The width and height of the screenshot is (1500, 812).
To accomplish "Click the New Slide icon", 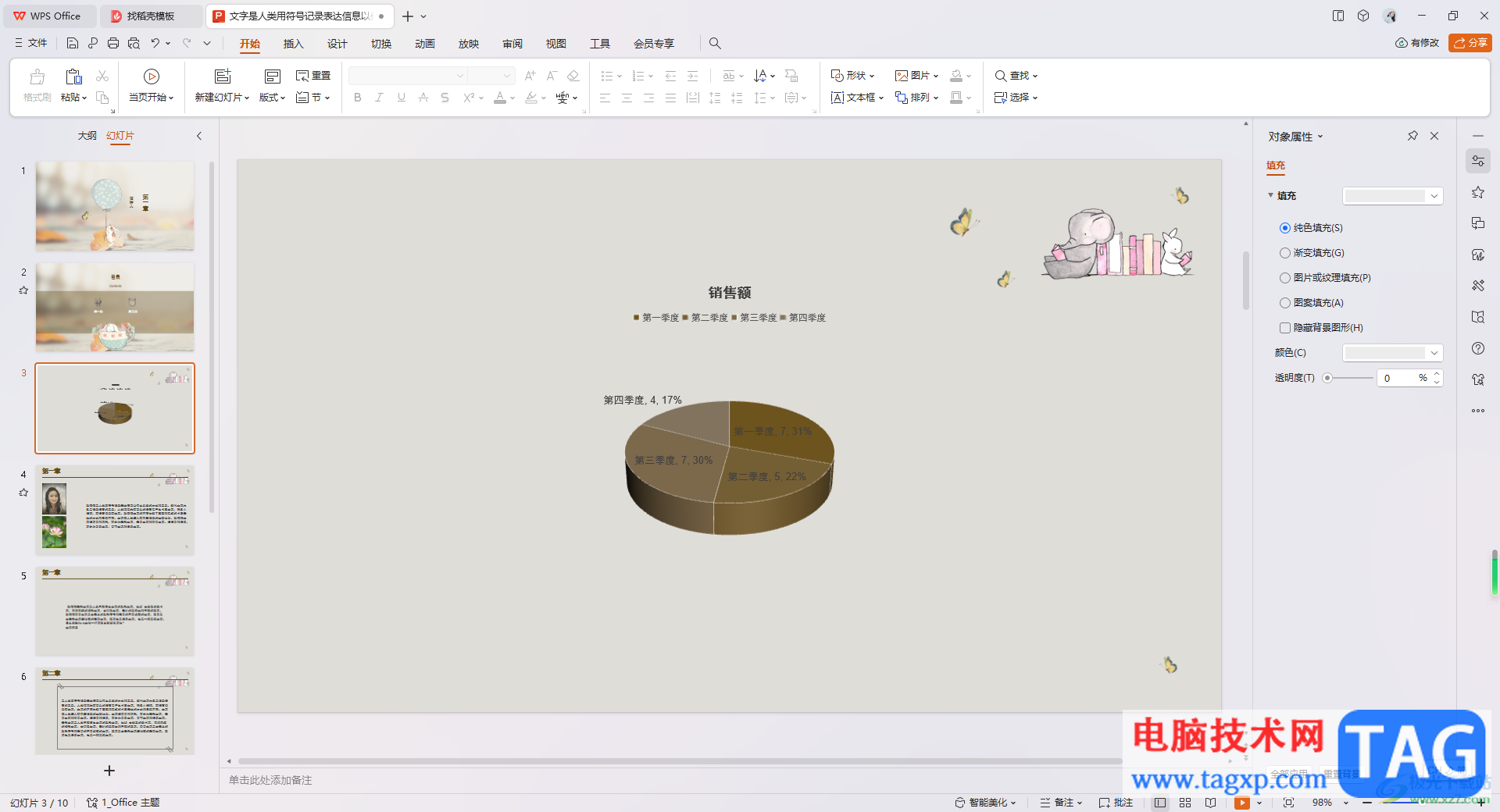I will pos(223,77).
